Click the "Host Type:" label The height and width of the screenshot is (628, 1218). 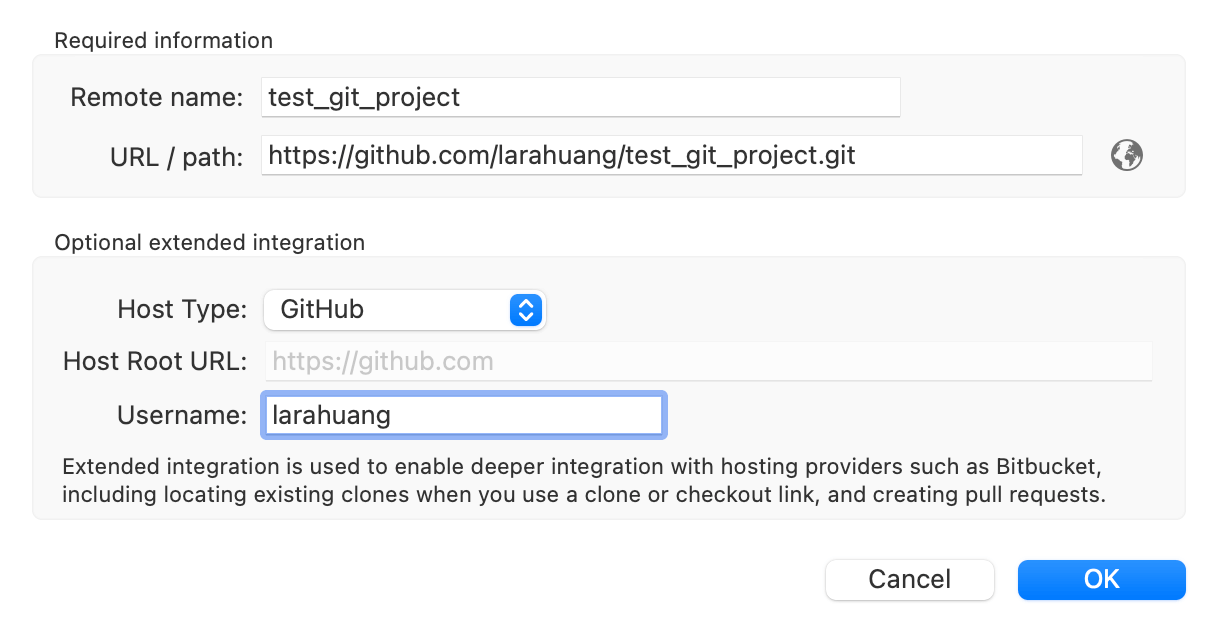pos(182,309)
